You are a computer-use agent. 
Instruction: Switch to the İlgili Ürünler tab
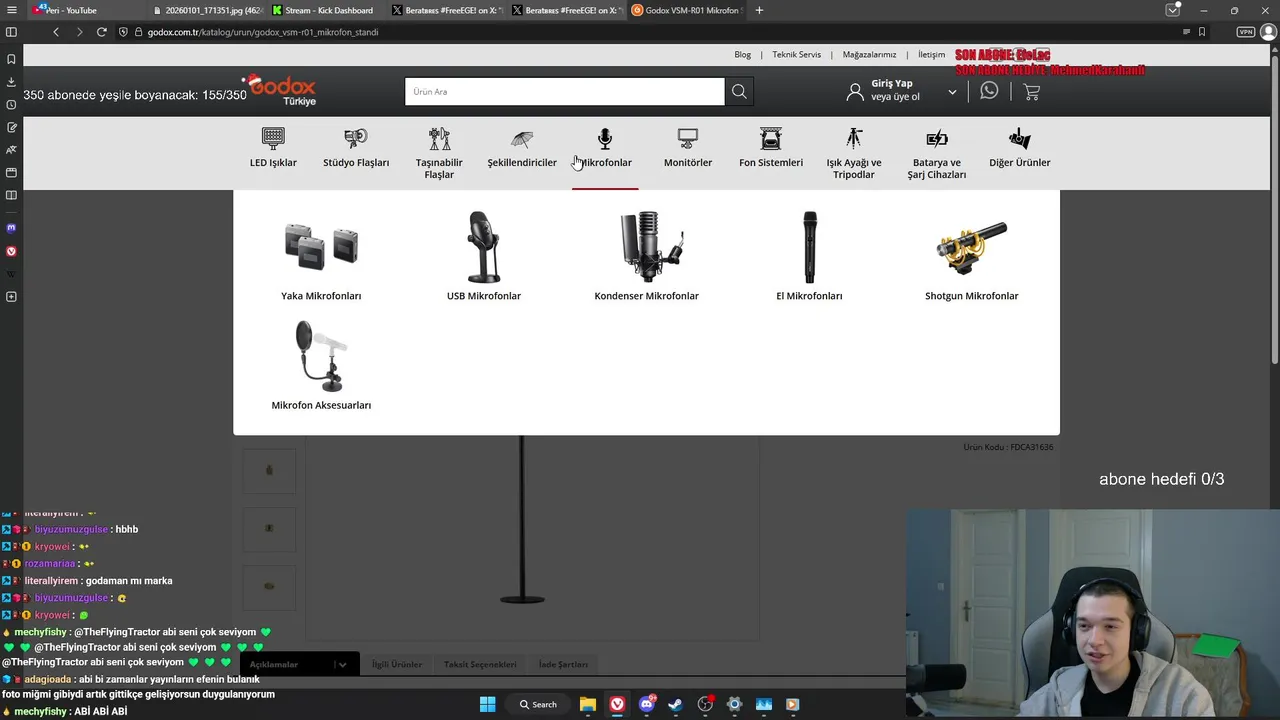click(x=397, y=664)
